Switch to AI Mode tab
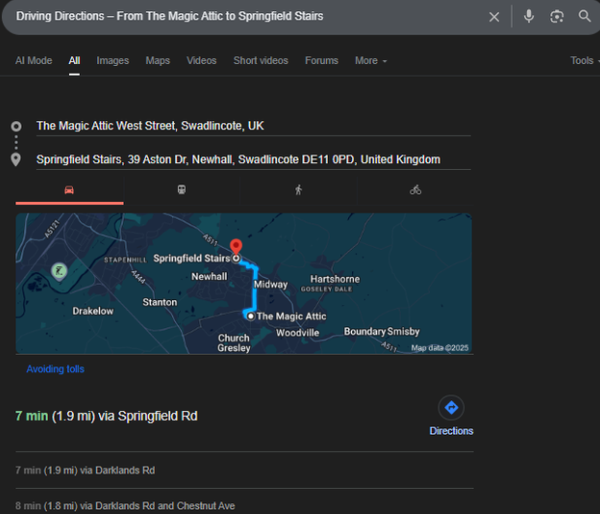This screenshot has width=600, height=514. pos(34,60)
